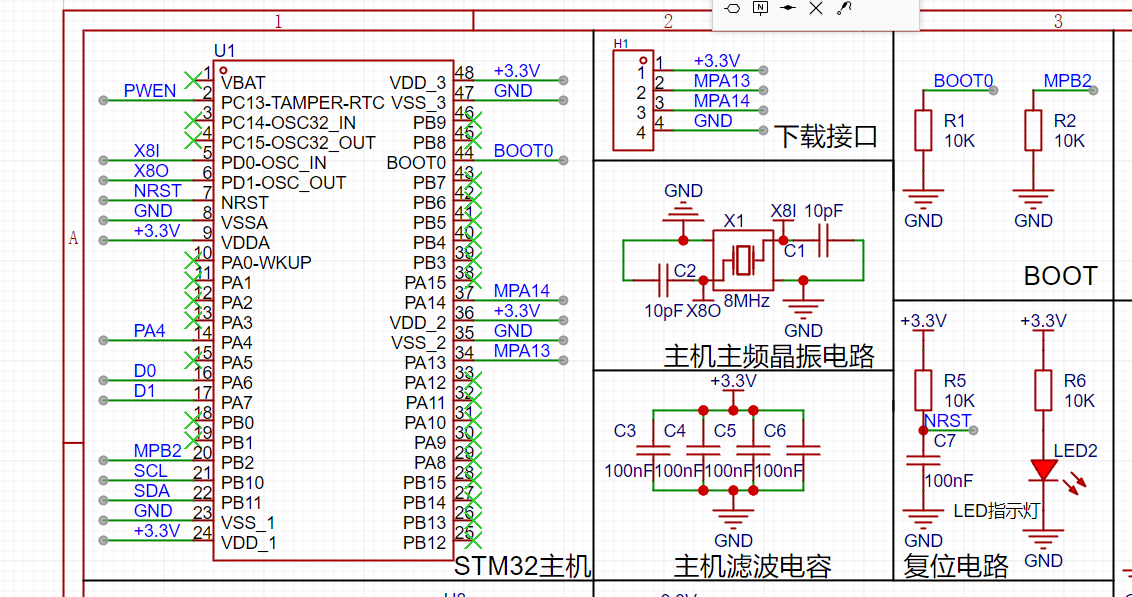This screenshot has height=597, width=1132.
Task: Select the voltage probe tool
Action: point(844,8)
